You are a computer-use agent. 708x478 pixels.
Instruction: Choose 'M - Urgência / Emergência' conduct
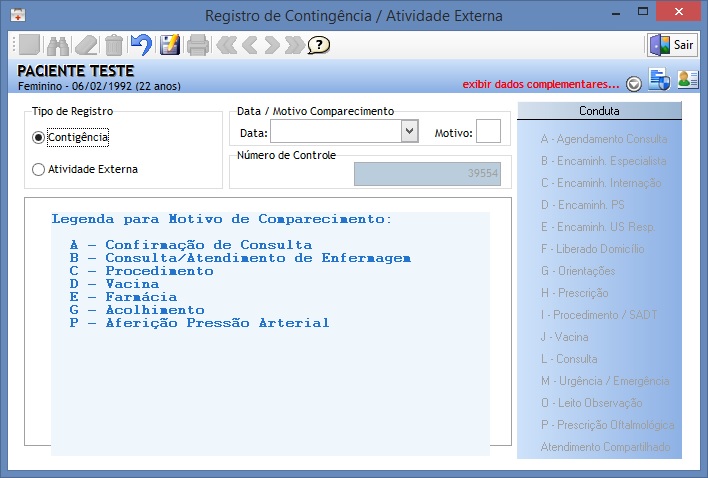click(605, 381)
